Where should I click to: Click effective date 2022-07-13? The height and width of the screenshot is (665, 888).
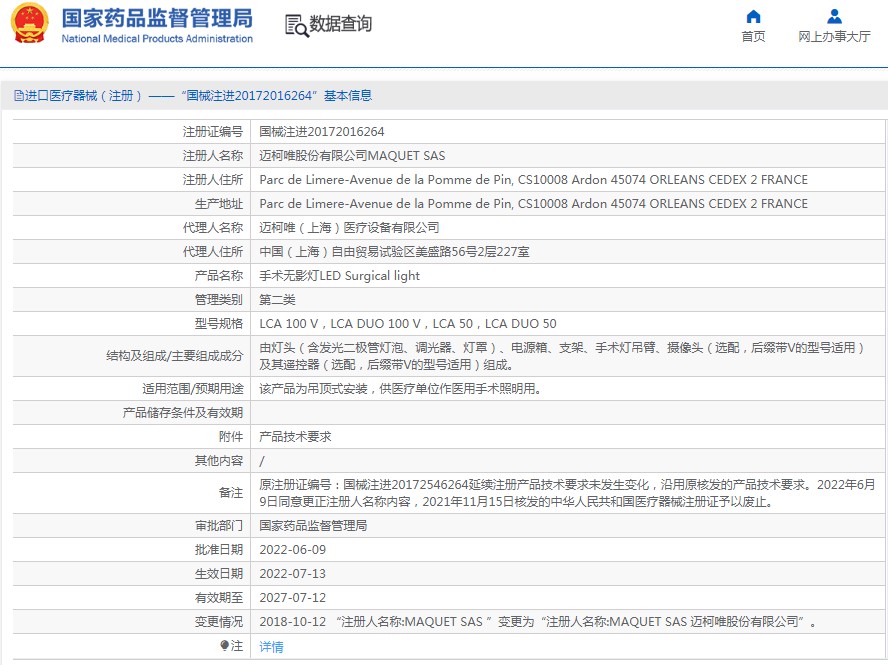tap(293, 574)
